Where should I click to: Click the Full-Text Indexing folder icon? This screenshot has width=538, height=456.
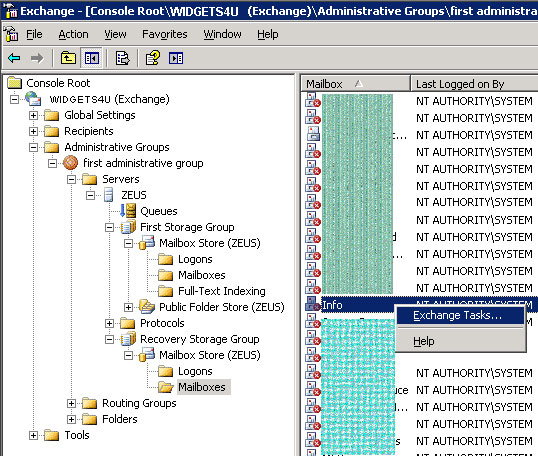point(166,291)
